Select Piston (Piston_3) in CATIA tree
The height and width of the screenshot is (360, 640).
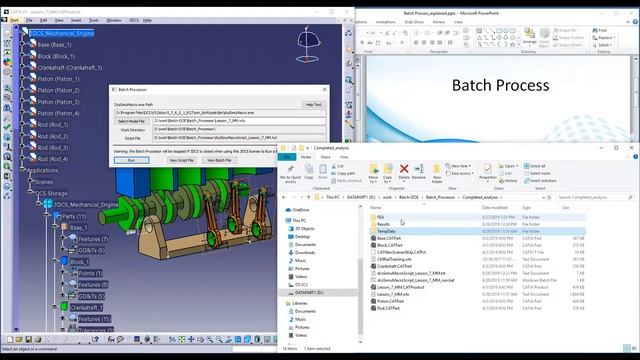click(58, 102)
